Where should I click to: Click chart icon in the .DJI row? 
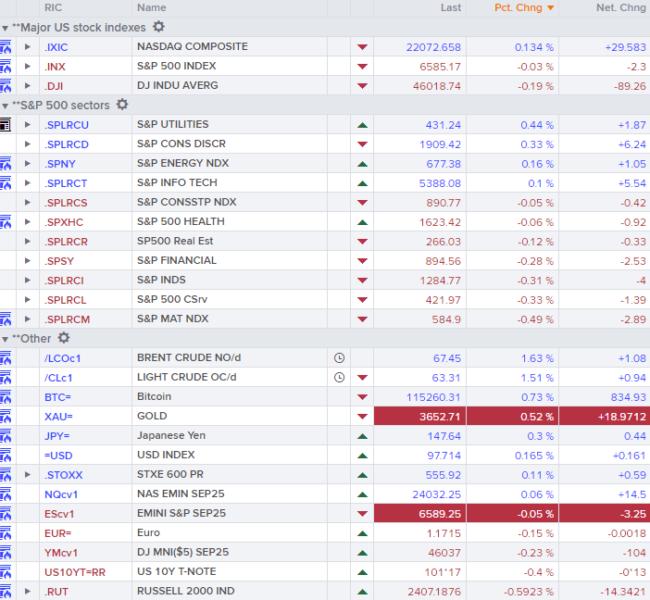coord(5,86)
